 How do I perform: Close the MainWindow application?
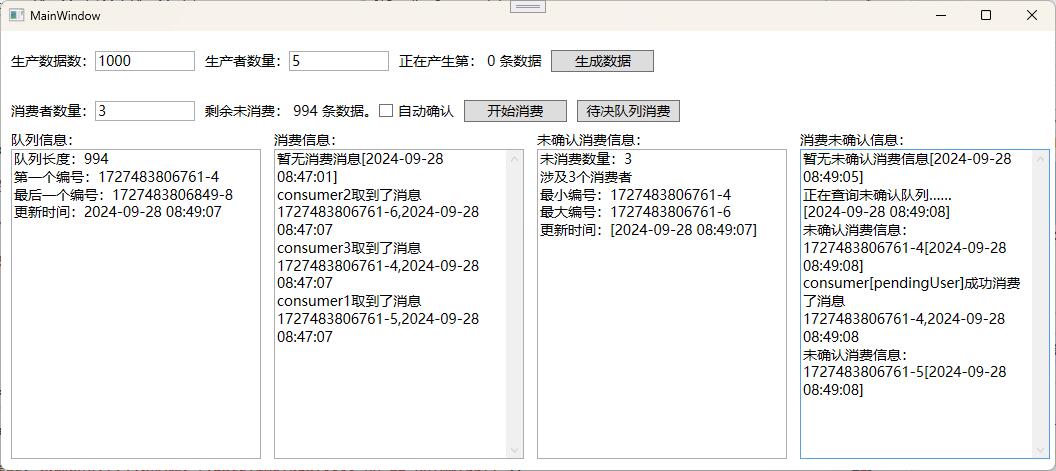pyautogui.click(x=1032, y=16)
